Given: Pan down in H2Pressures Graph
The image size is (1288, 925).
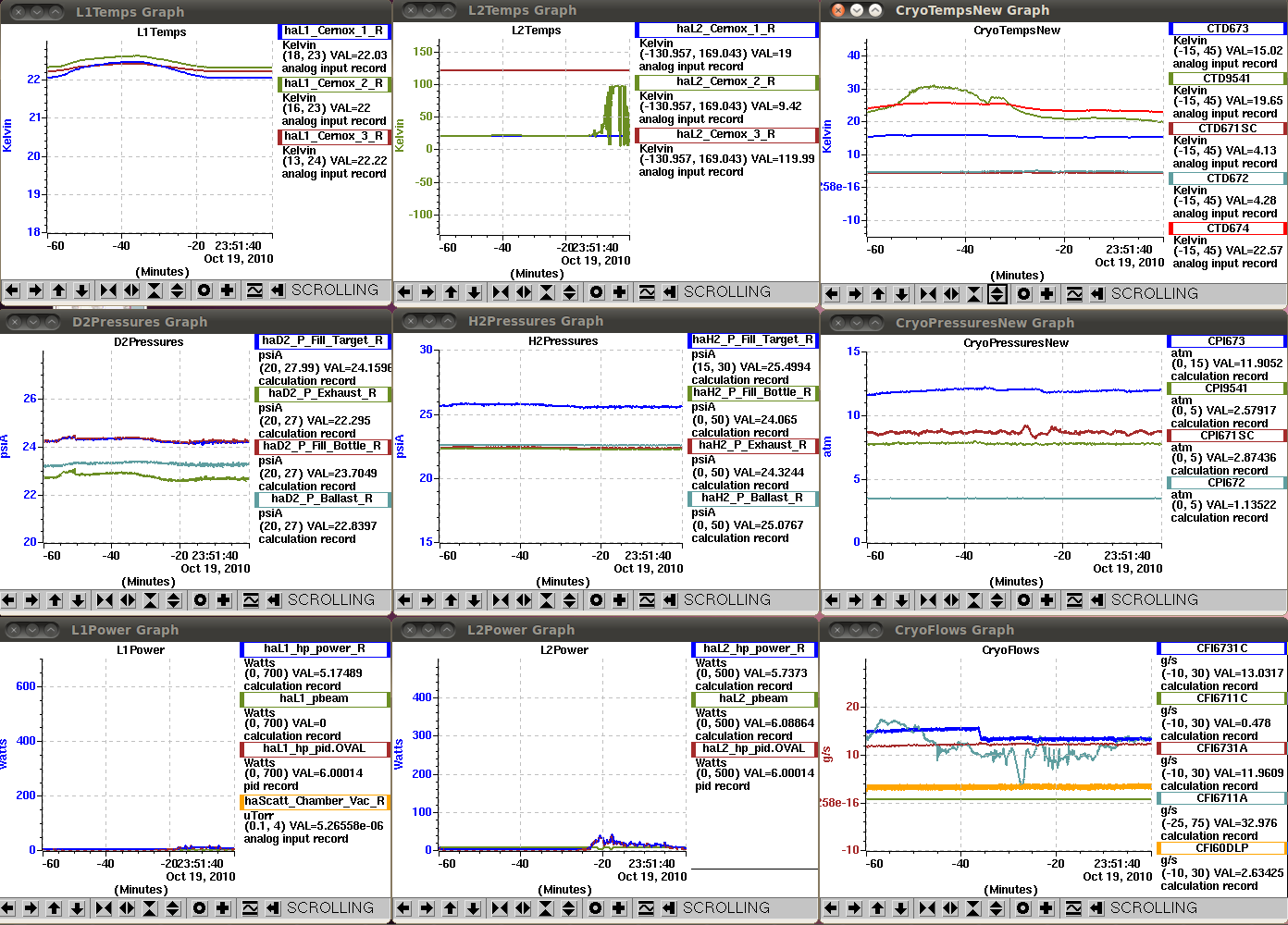Looking at the screenshot, I should pyautogui.click(x=474, y=600).
